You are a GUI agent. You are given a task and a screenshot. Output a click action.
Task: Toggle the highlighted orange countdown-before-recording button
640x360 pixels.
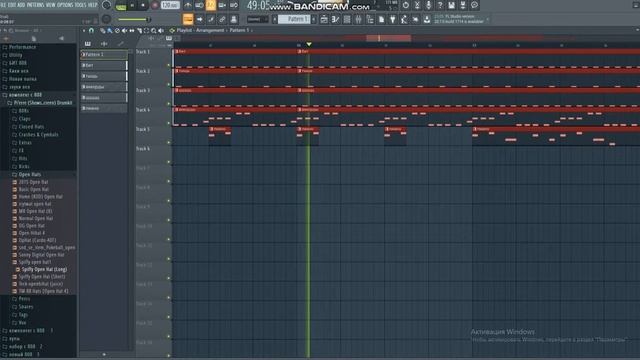pos(211,5)
